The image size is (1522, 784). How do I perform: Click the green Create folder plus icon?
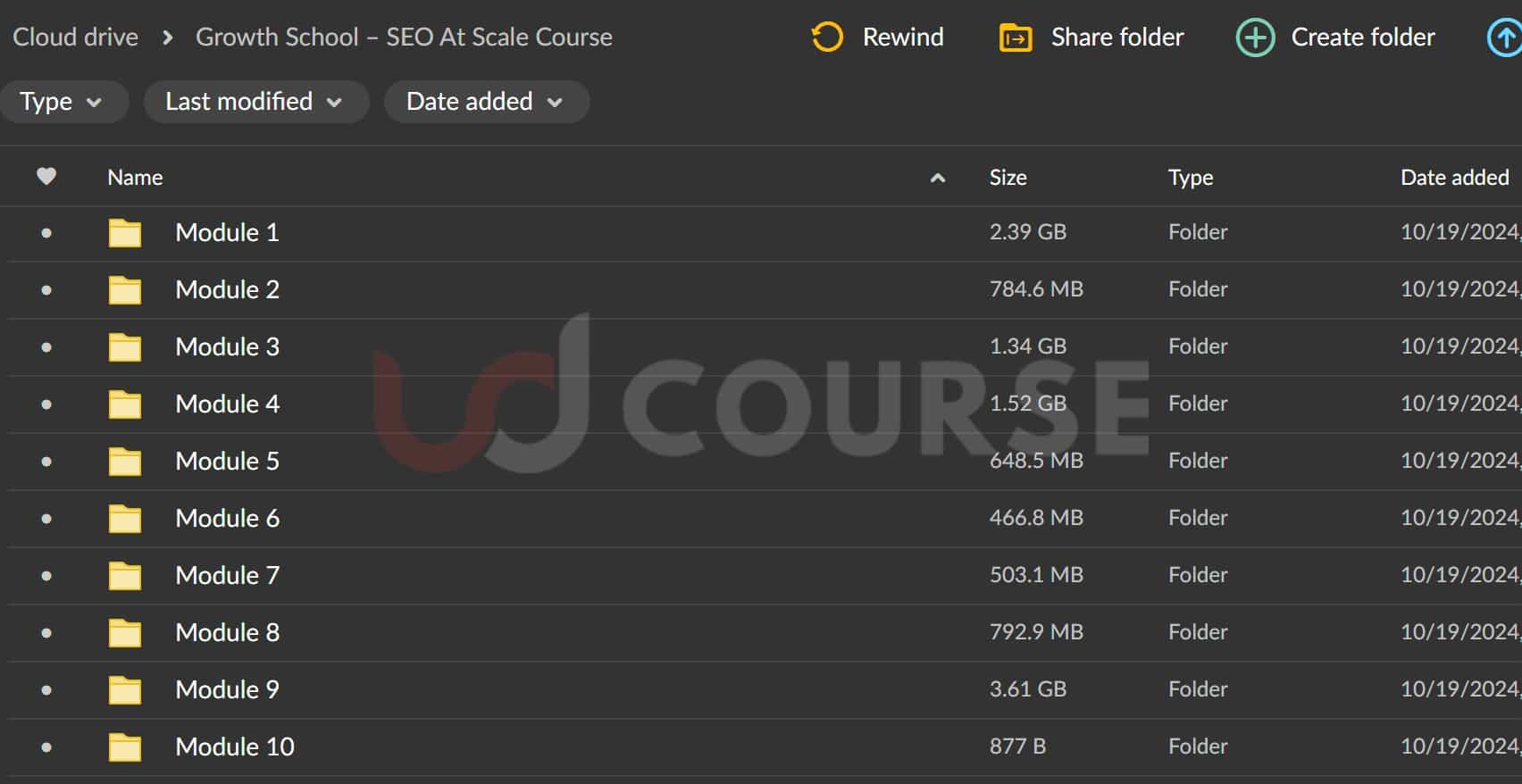[1255, 38]
